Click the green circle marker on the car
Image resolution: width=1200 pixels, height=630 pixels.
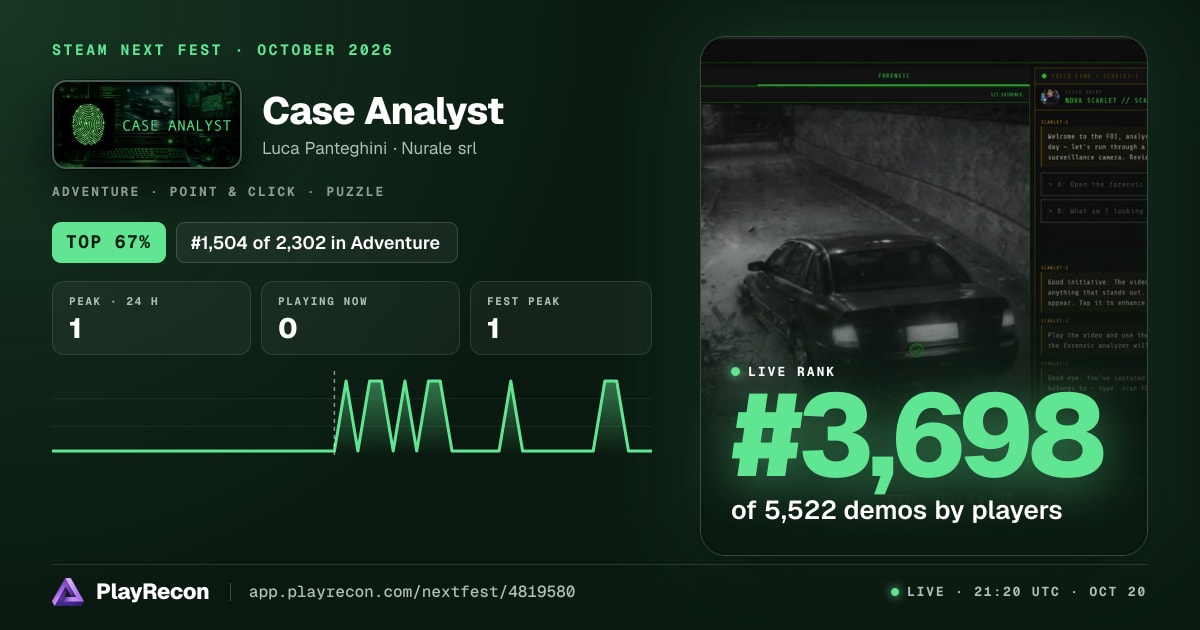coord(916,350)
